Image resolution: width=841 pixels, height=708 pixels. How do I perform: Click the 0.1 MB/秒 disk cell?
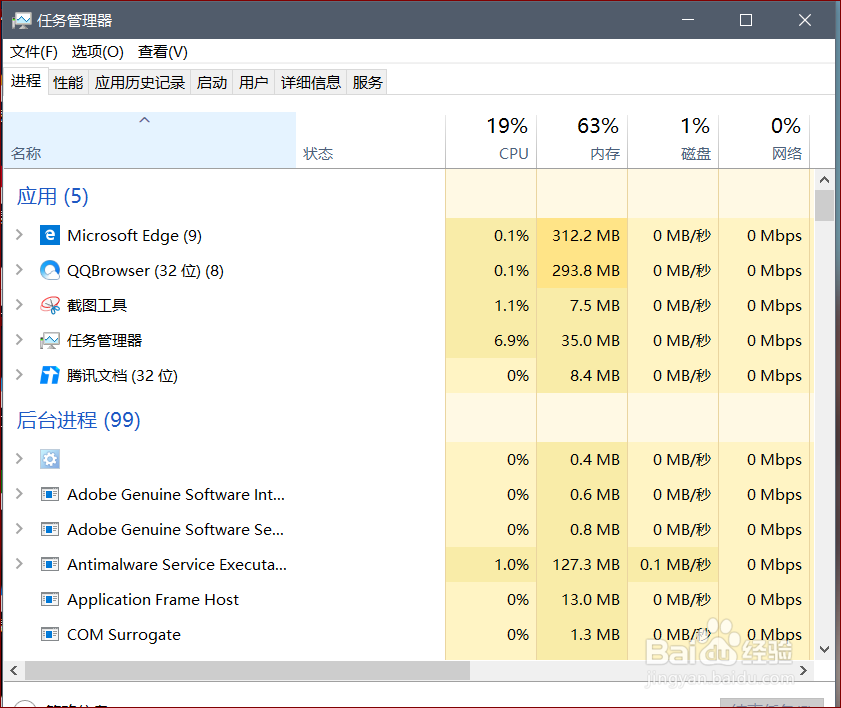pyautogui.click(x=675, y=564)
